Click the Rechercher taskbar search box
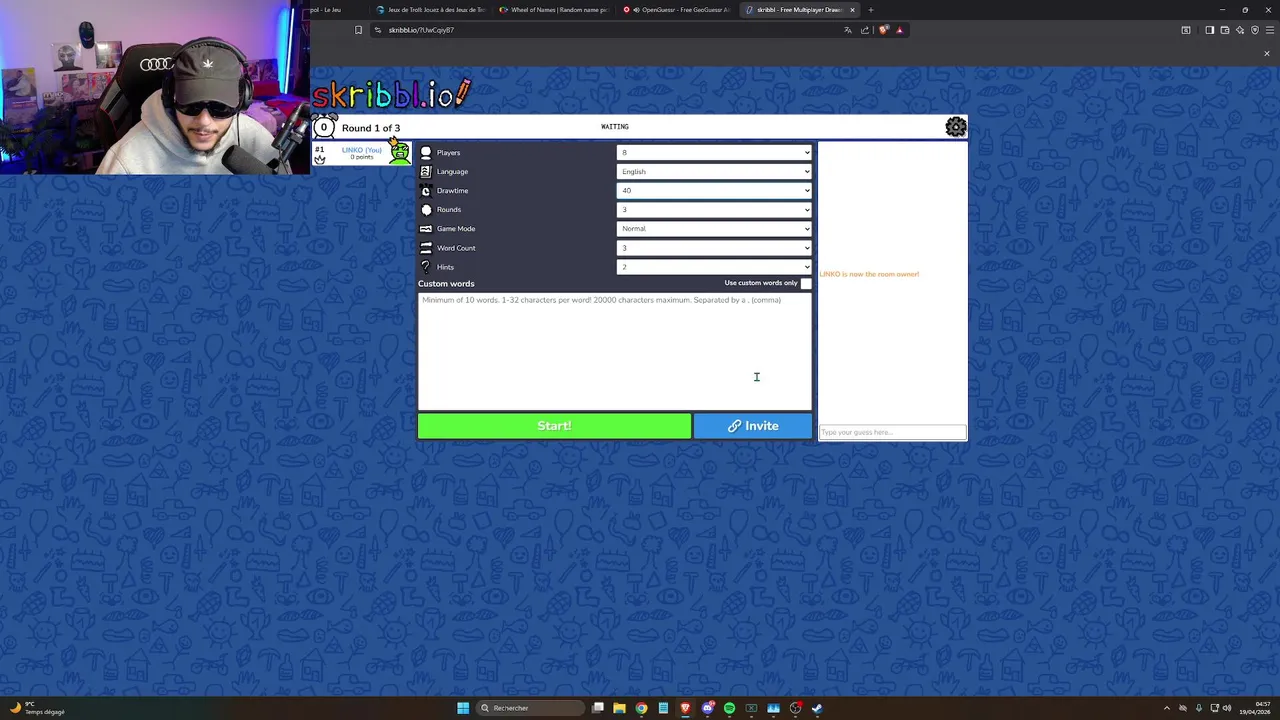 click(528, 708)
